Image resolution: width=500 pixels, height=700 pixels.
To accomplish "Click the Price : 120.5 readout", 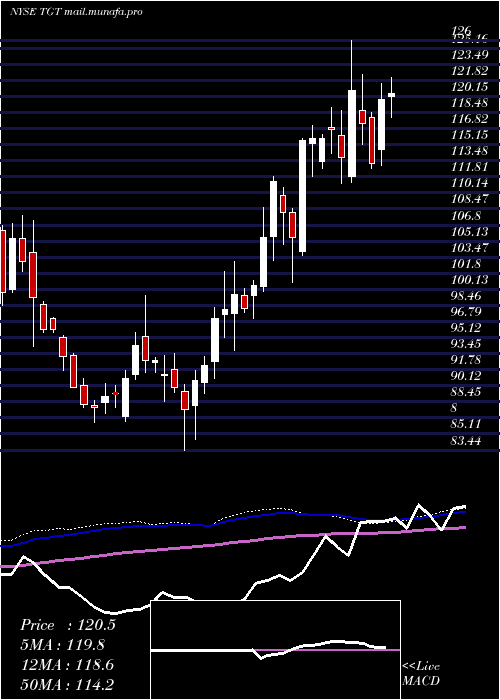I will 68,625.
